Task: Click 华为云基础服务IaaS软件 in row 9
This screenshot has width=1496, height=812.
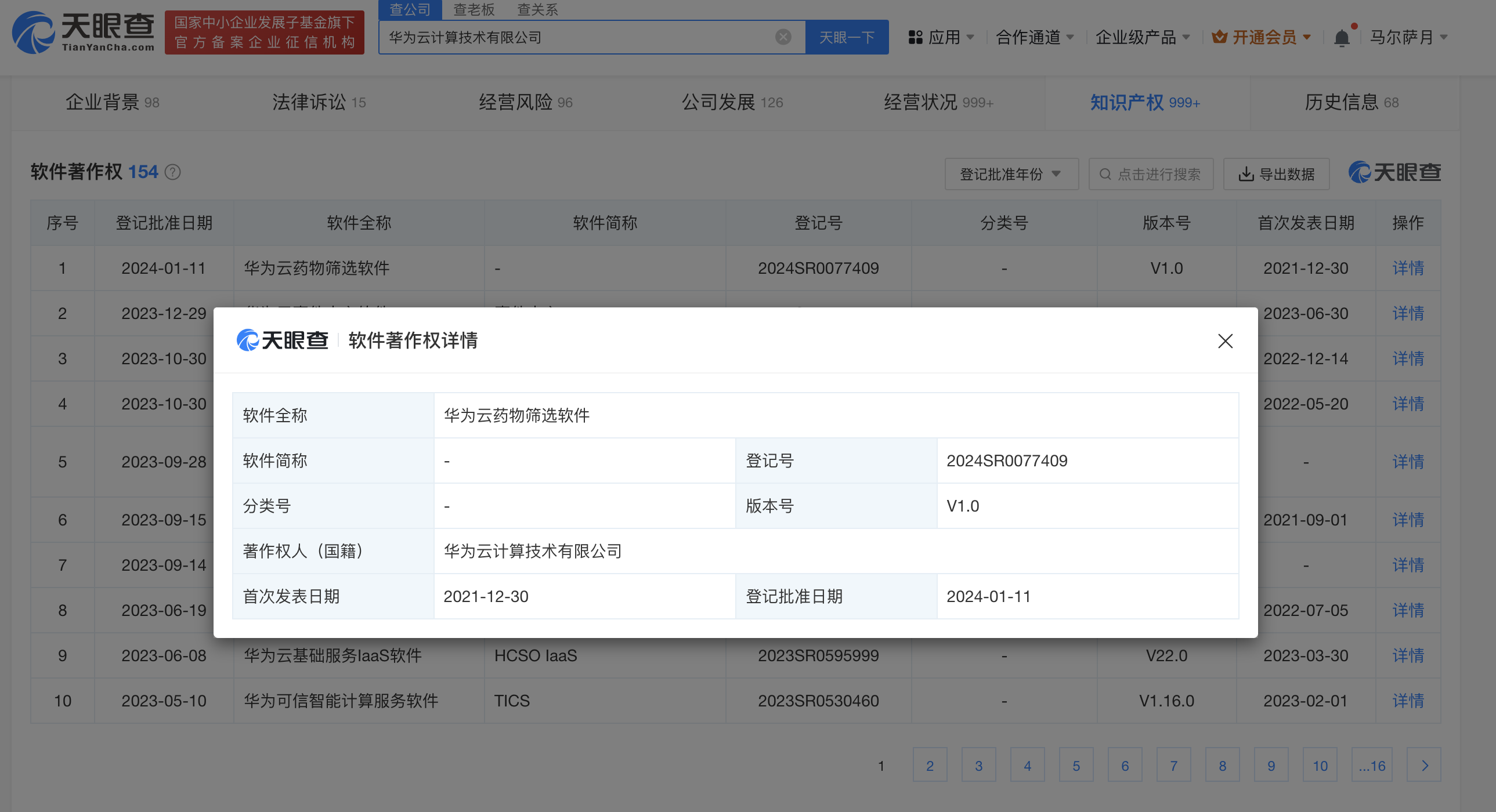Action: 332,656
